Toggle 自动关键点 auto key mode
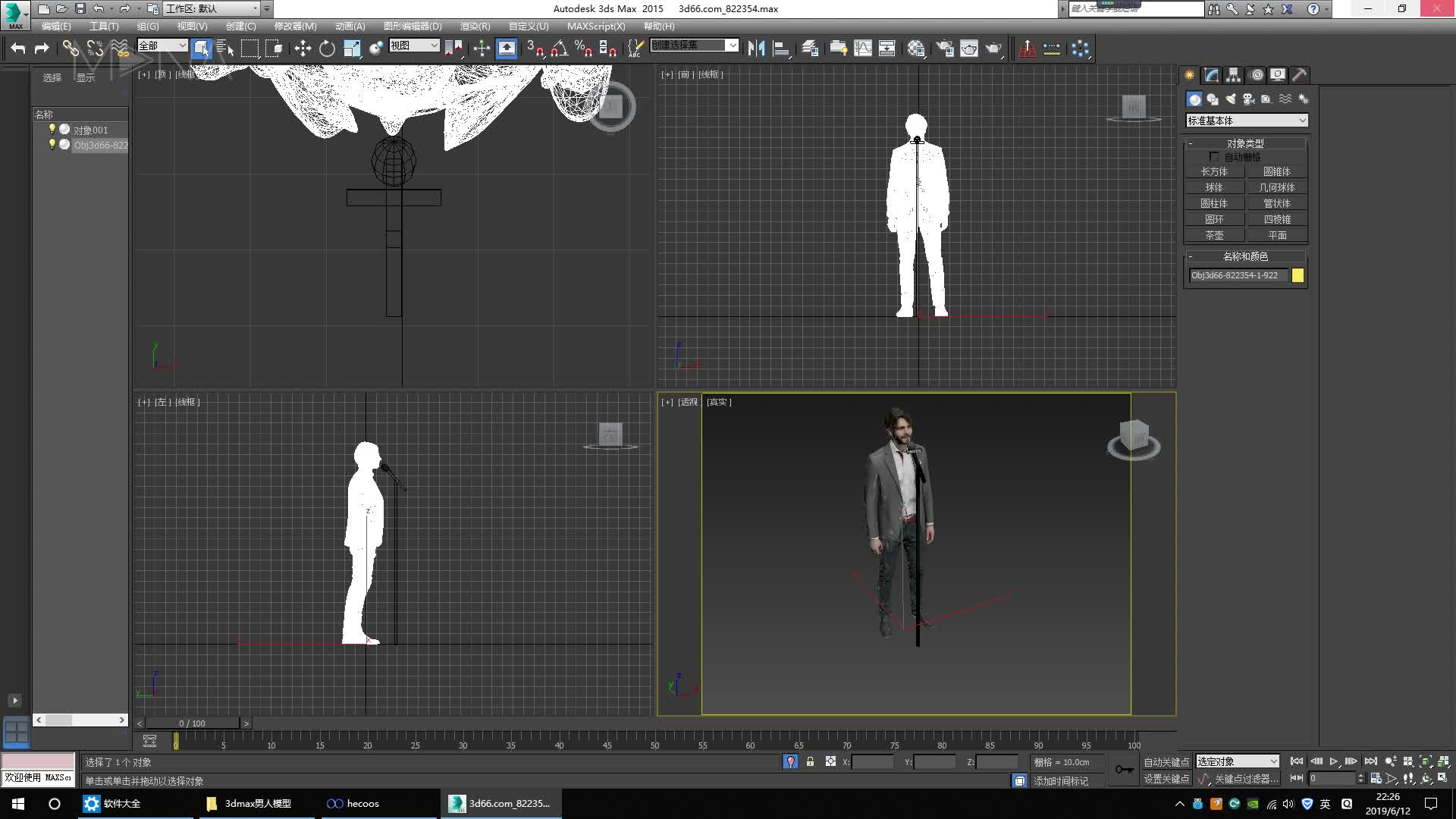This screenshot has width=1456, height=819. [x=1166, y=761]
